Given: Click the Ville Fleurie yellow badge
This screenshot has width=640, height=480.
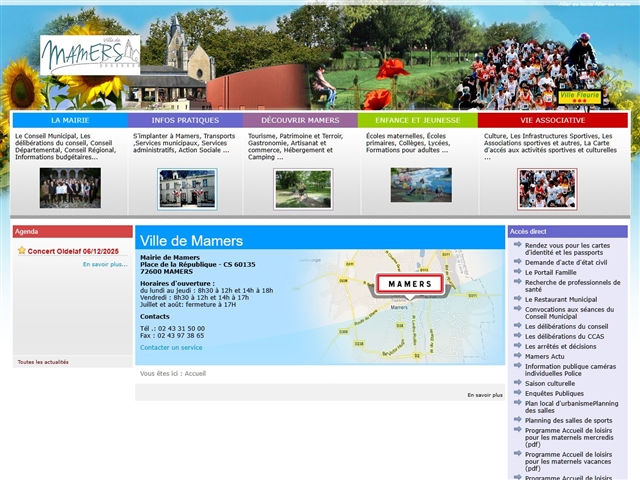Looking at the screenshot, I should tap(580, 97).
